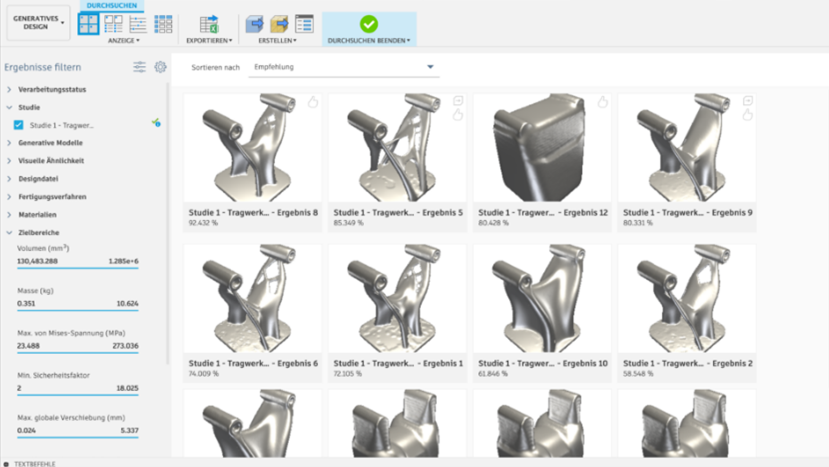Open the Anzeige dropdown menu
The width and height of the screenshot is (829, 467).
click(x=124, y=40)
